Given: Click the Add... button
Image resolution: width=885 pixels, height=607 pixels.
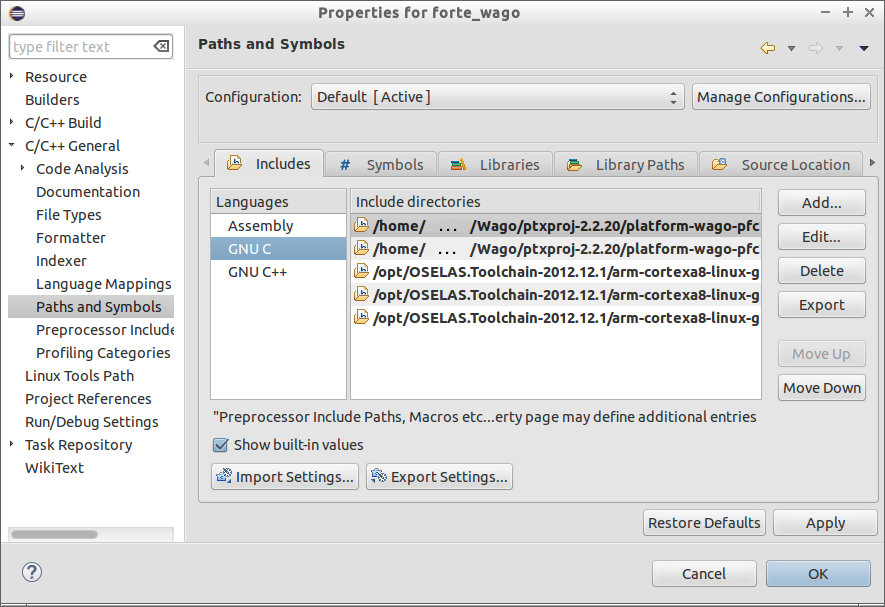Looking at the screenshot, I should click(x=821, y=203).
